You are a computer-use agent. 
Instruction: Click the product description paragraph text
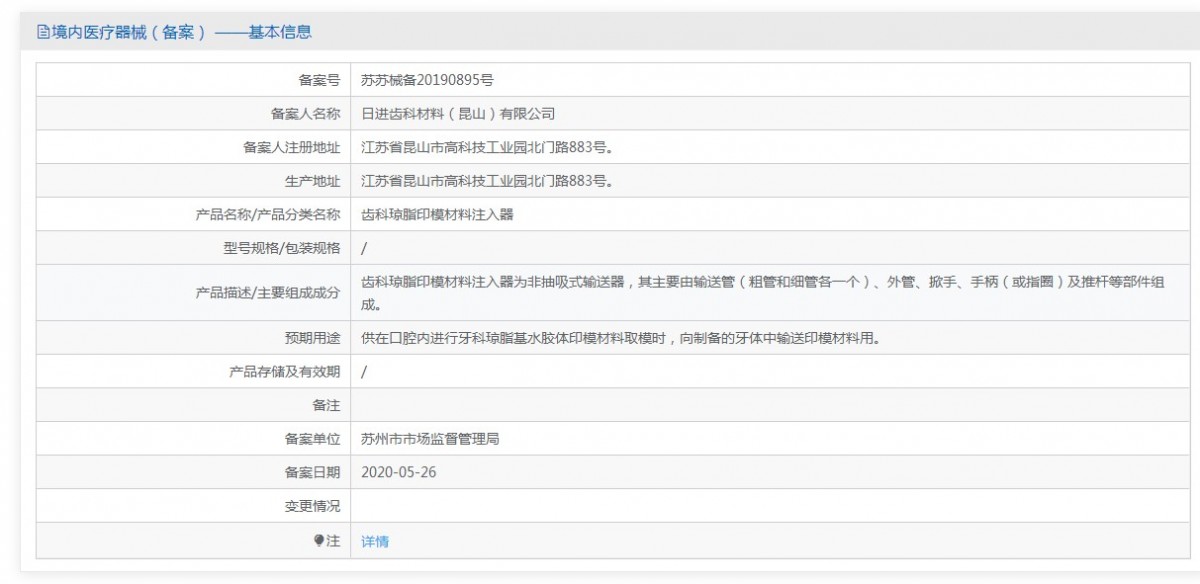click(762, 293)
